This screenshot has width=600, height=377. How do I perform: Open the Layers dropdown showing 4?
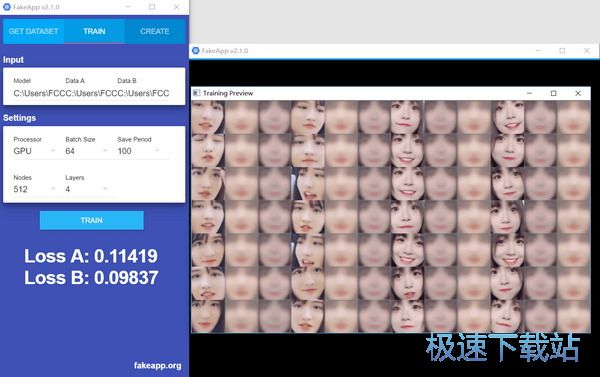tap(86, 189)
